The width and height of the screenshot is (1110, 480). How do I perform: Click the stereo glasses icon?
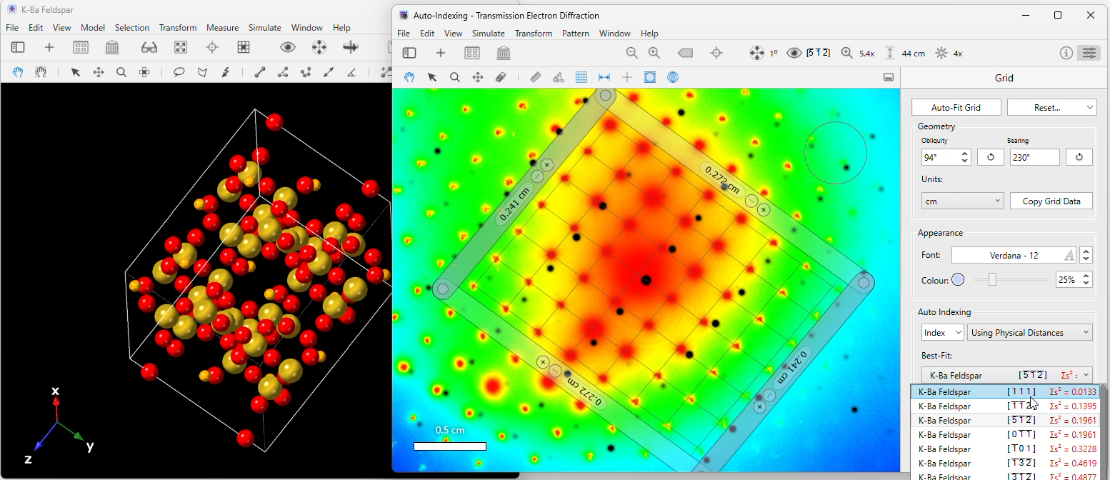pos(149,47)
